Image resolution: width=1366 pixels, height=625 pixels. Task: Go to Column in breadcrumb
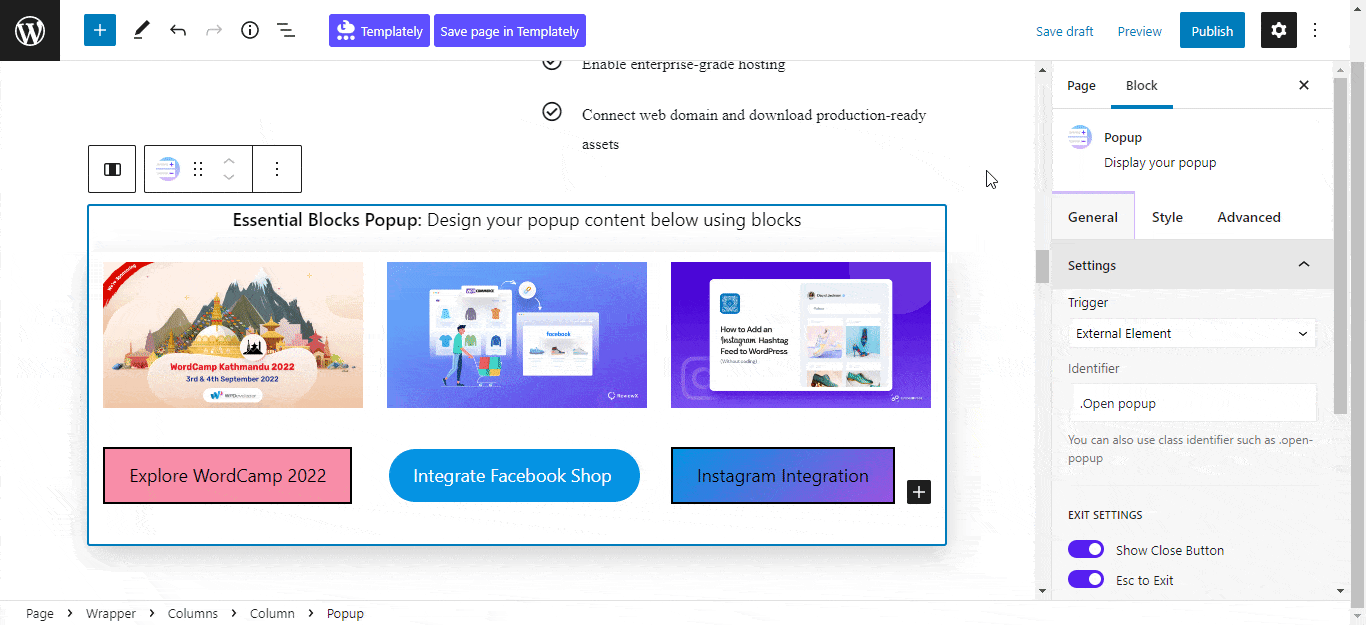coord(272,613)
